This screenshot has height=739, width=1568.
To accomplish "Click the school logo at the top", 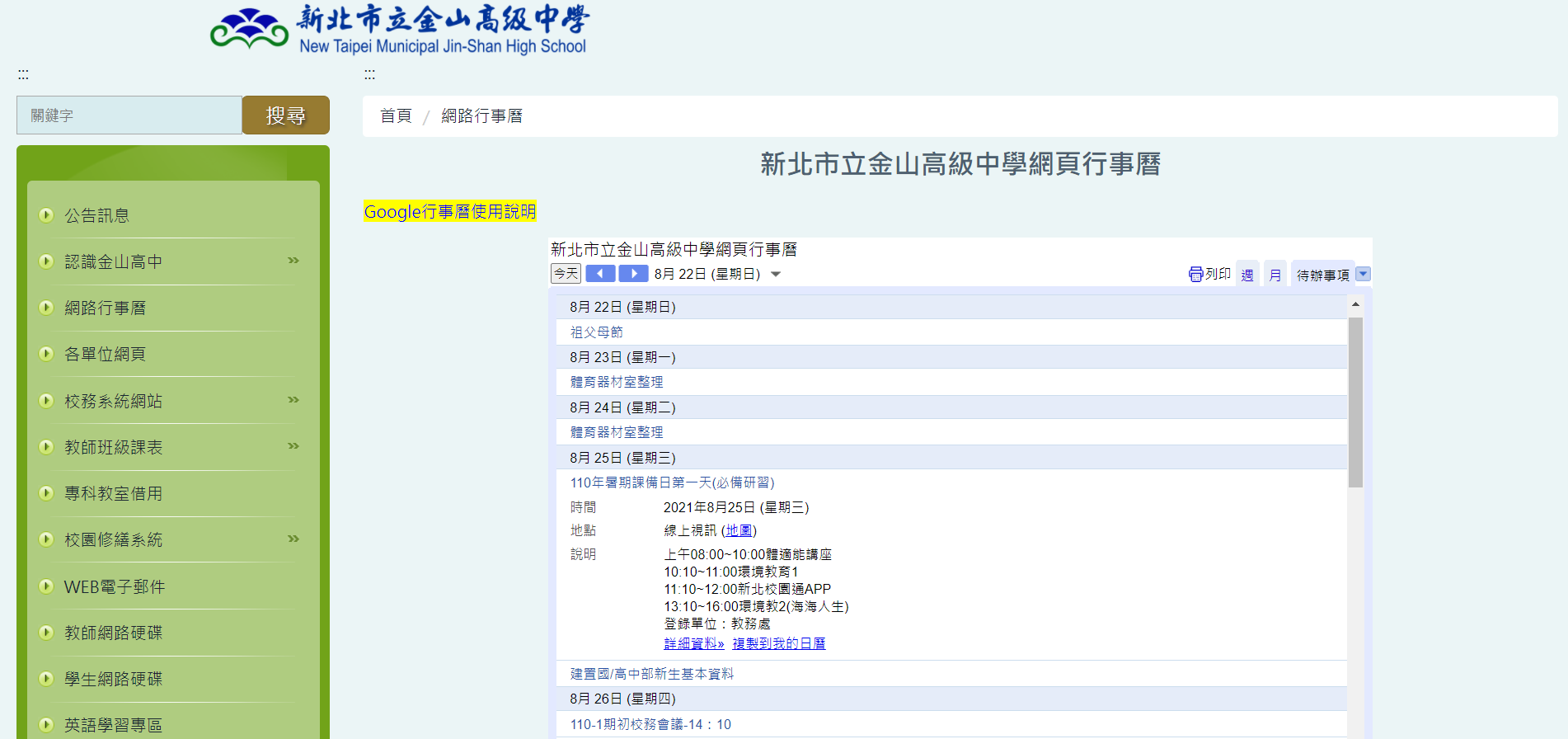I will coord(399,30).
